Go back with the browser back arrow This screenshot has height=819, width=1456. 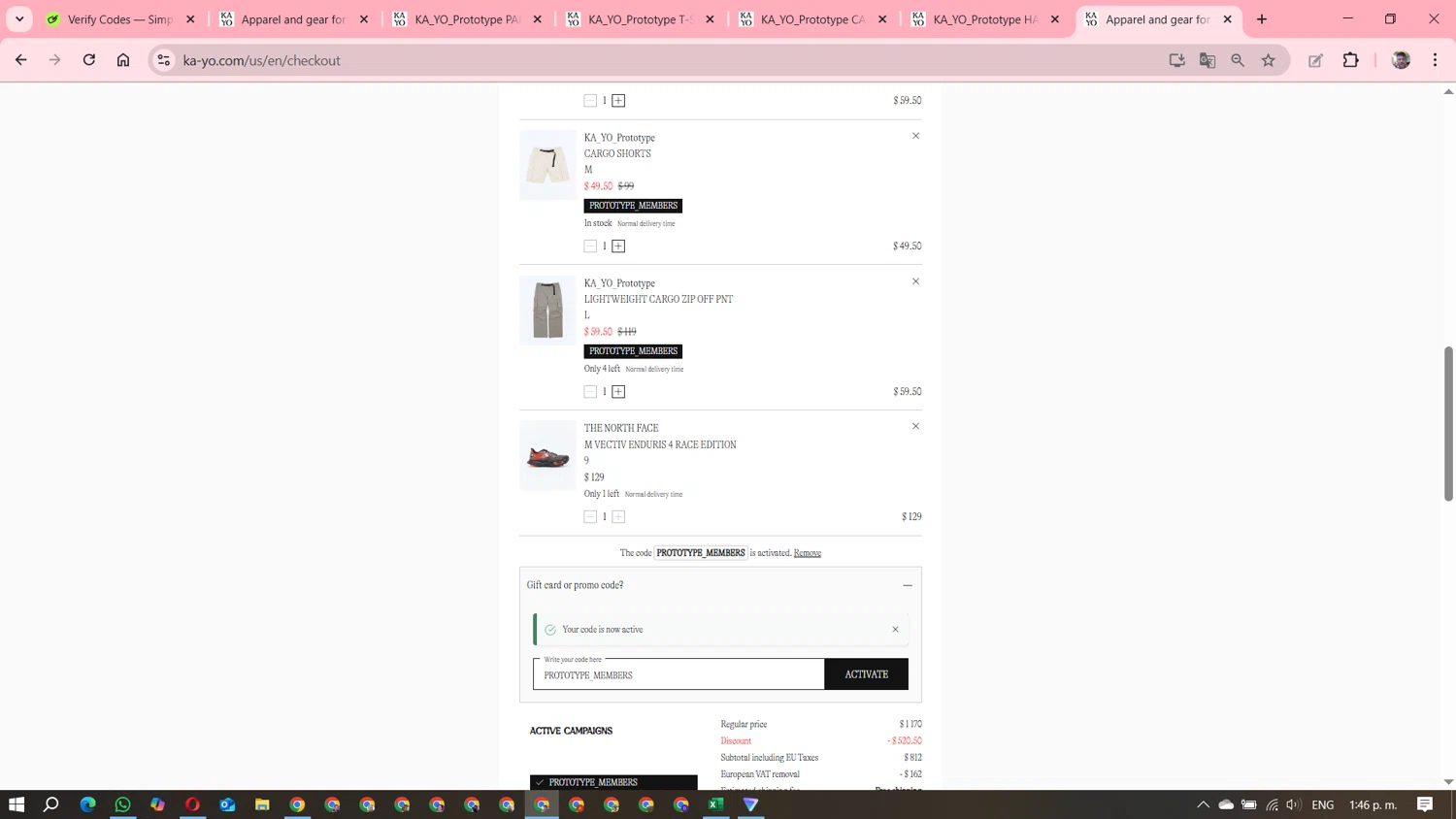click(20, 60)
